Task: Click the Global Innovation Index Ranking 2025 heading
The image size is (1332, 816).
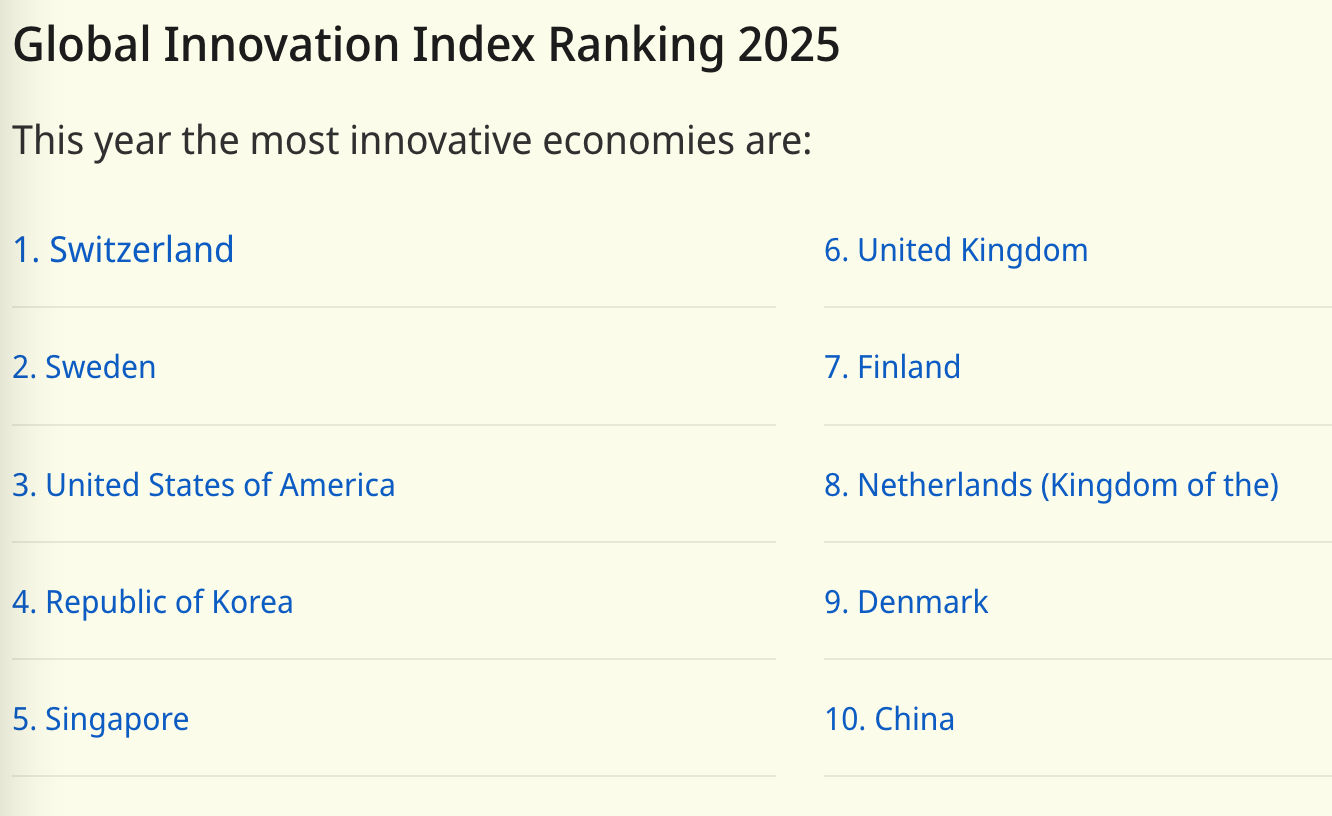Action: click(426, 45)
